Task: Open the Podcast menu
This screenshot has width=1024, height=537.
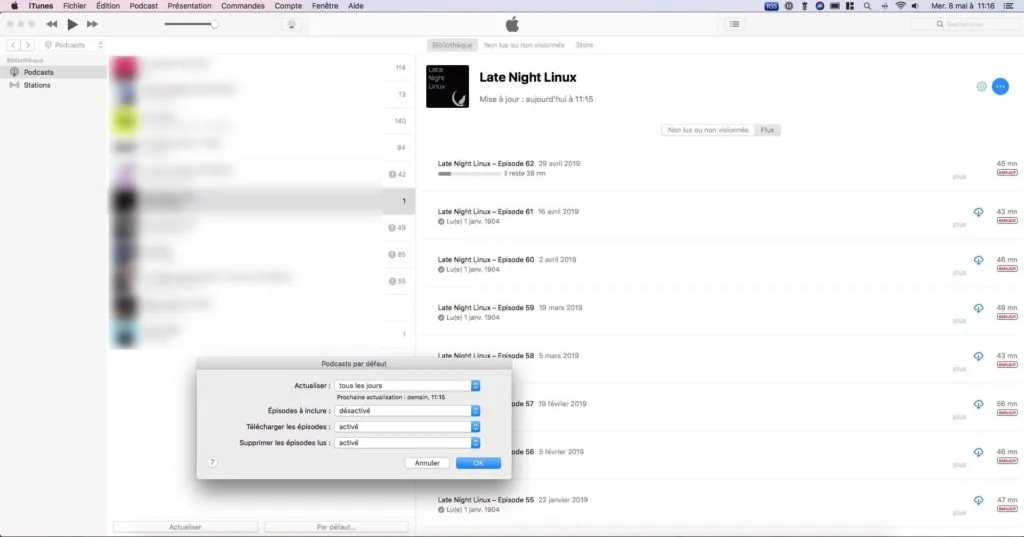Action: pos(144,6)
